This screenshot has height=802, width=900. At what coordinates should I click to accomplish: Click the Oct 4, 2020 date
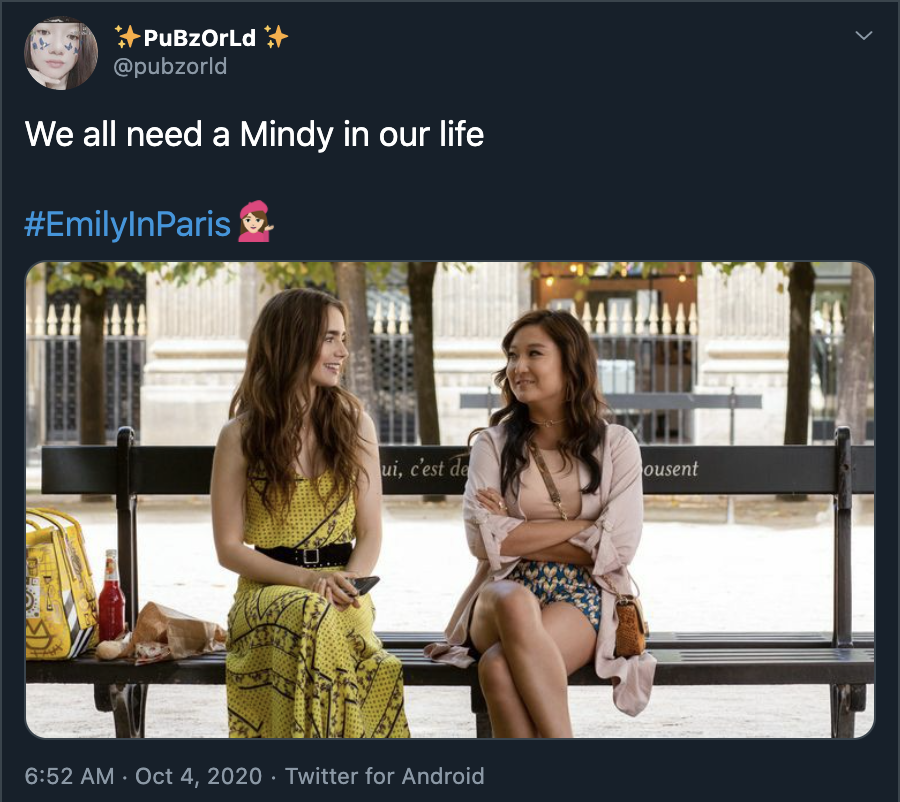(x=199, y=776)
